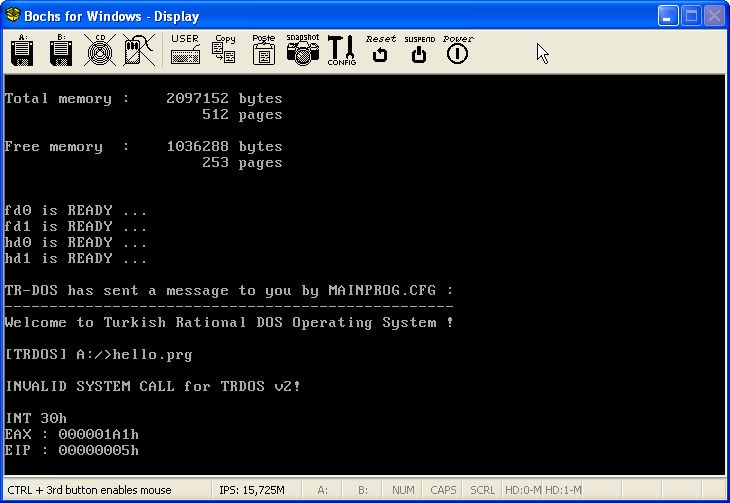Image resolution: width=730 pixels, height=503 pixels.
Task: Click the 'fd0 is READY' line
Action: pos(75,211)
